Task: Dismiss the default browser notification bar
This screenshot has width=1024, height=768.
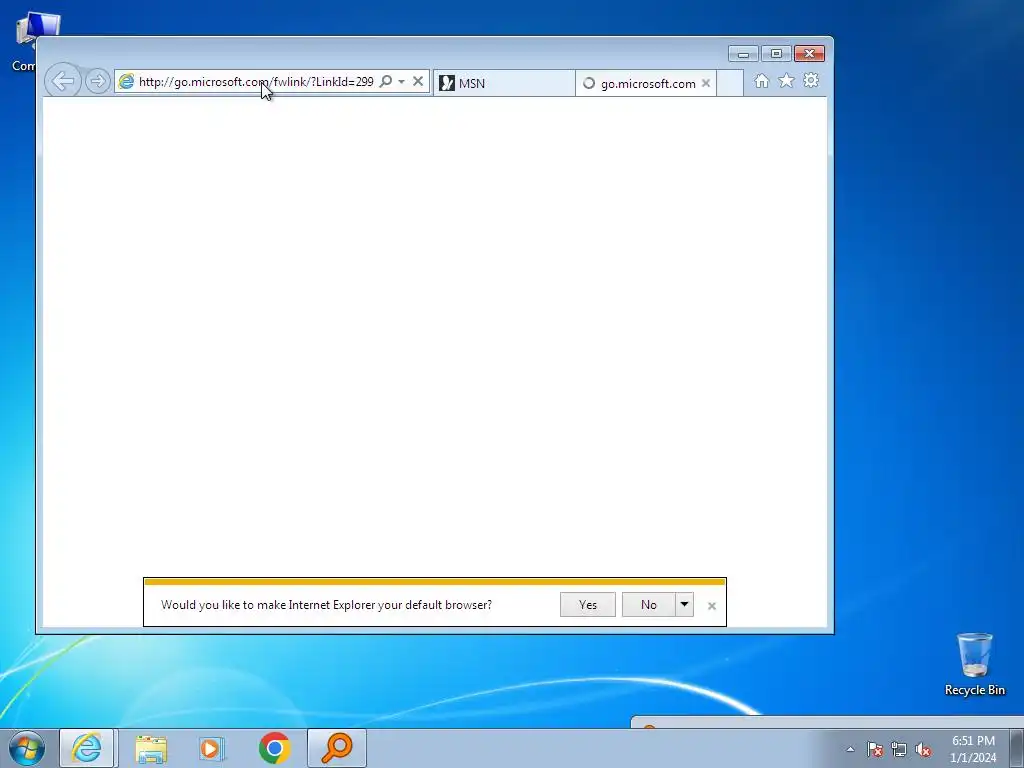Action: click(712, 606)
